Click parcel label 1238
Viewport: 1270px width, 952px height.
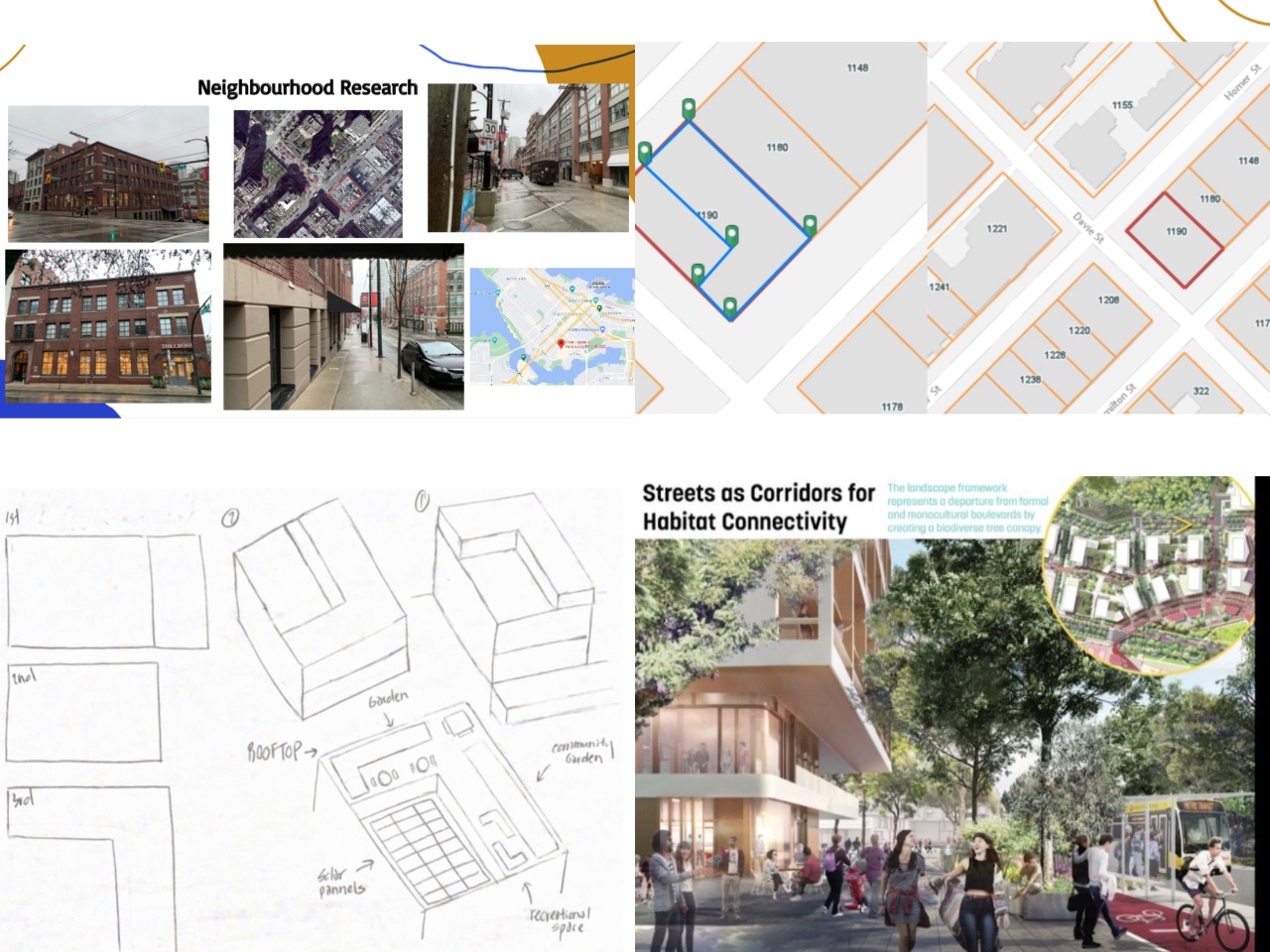click(x=1030, y=380)
